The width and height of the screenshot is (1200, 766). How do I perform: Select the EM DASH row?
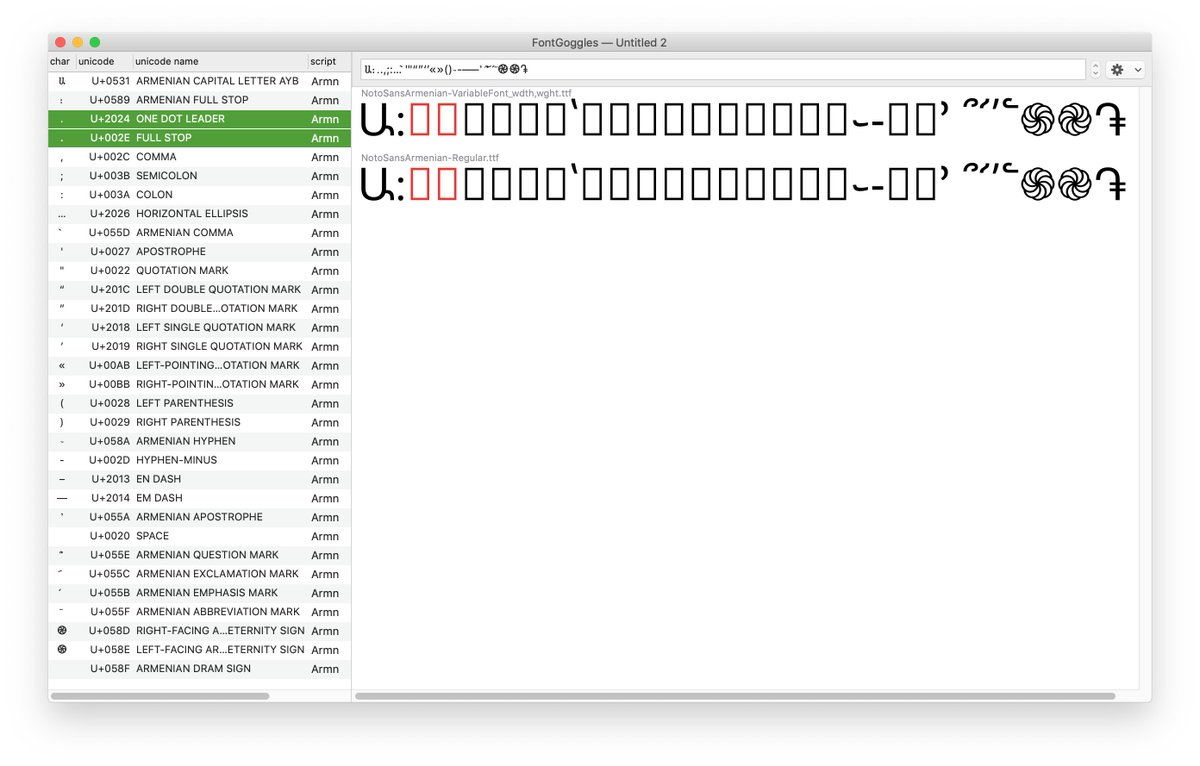pos(200,499)
